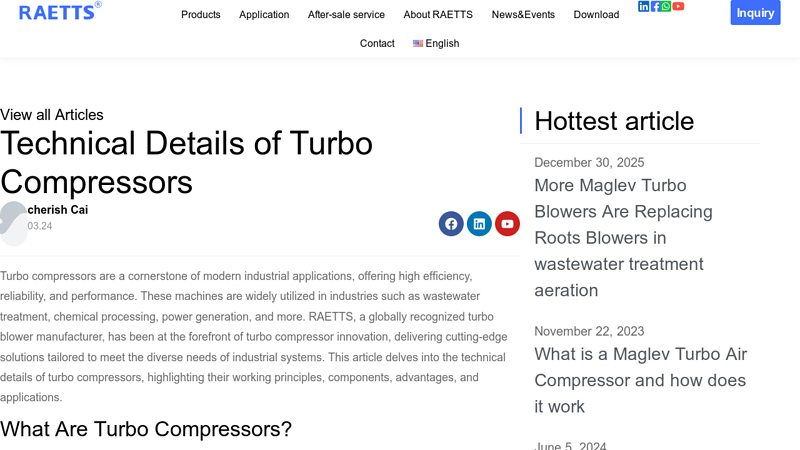Open the LinkedIn icon in the header
The width and height of the screenshot is (800, 450).
tap(643, 6)
